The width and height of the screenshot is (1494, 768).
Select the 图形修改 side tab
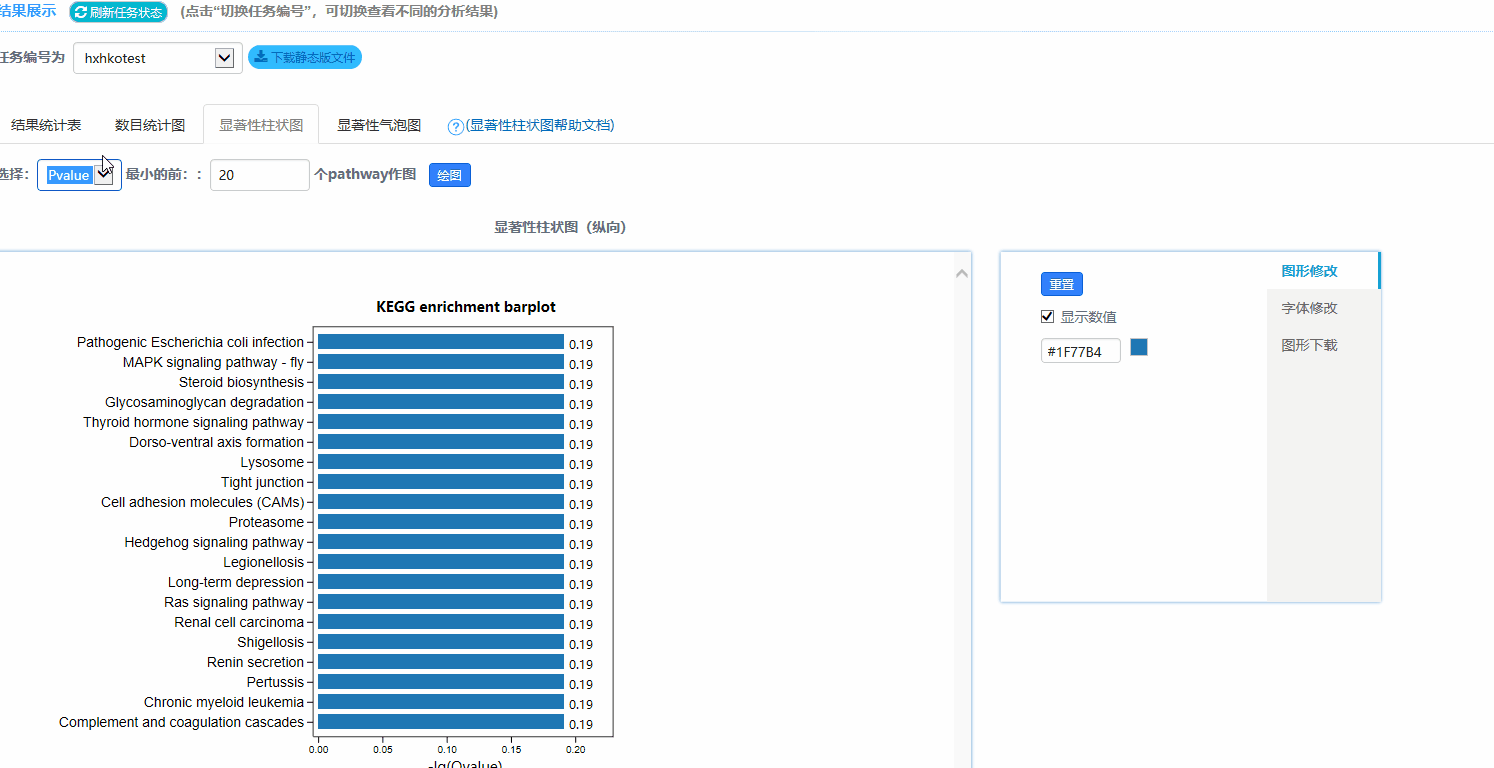(1310, 271)
